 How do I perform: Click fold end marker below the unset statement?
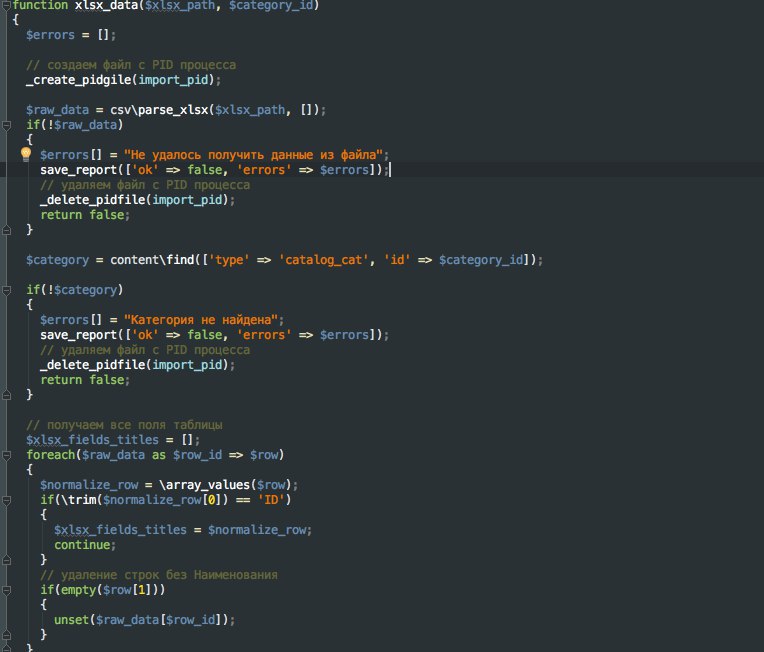point(6,635)
